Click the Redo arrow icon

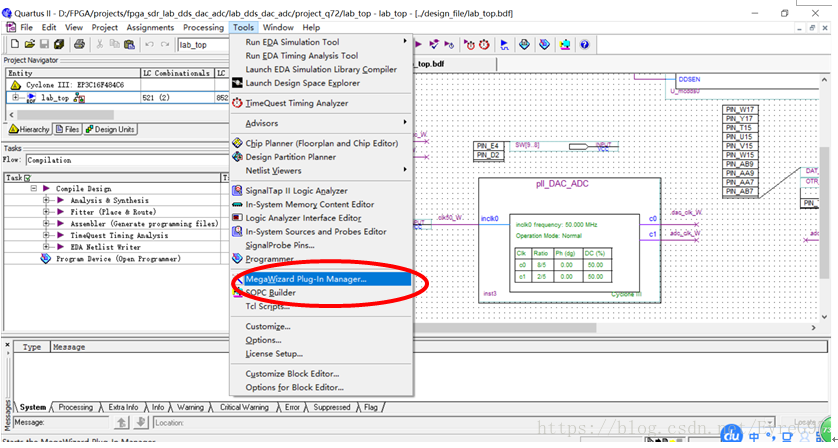165,44
